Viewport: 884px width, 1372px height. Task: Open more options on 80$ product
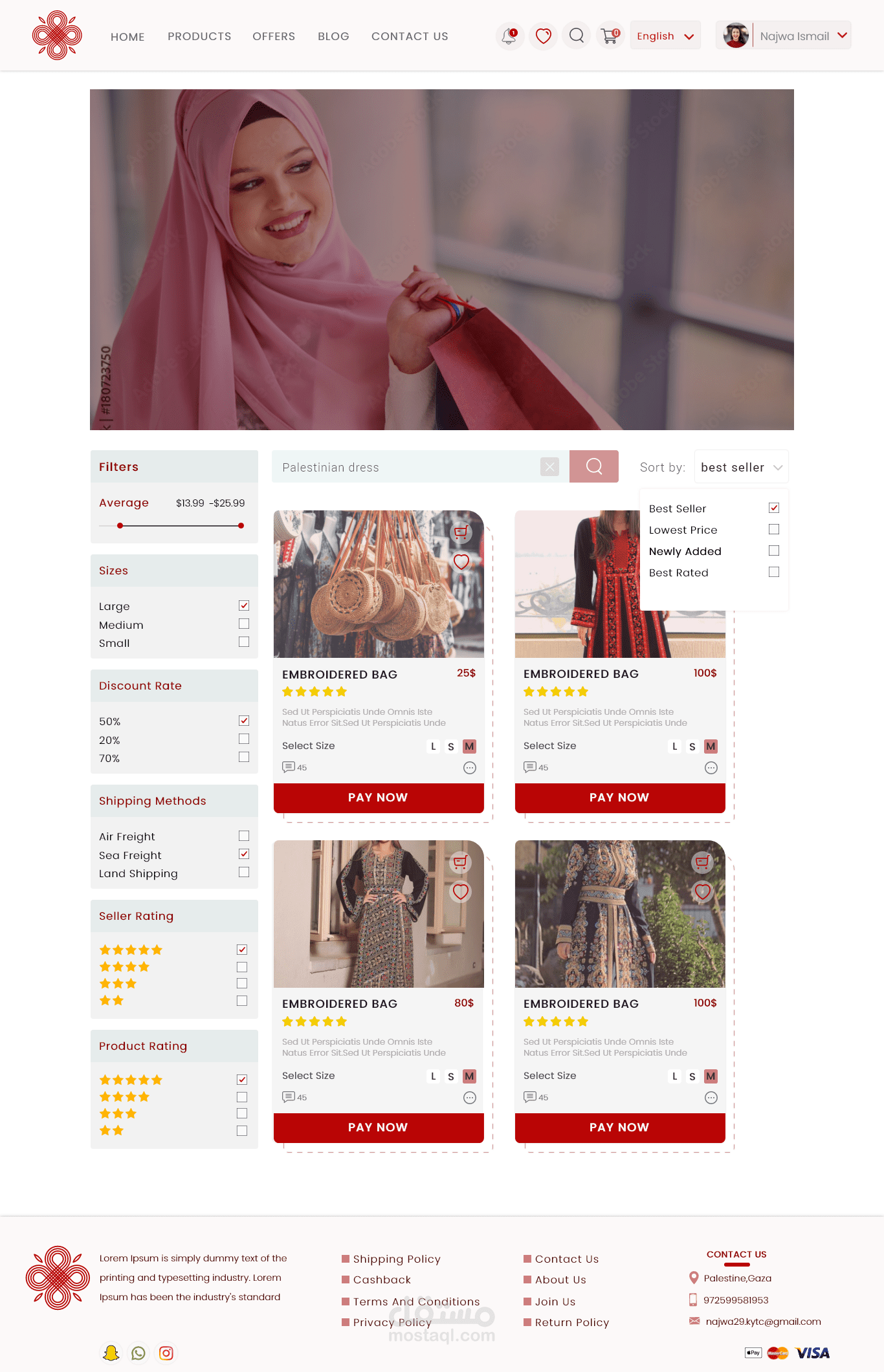coord(470,1098)
